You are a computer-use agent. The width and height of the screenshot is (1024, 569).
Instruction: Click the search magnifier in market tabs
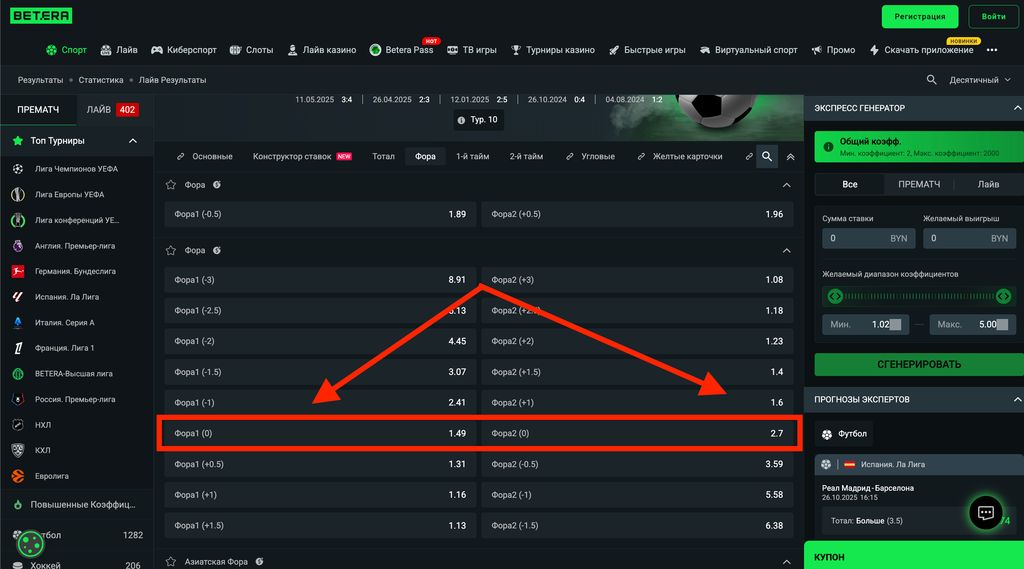(767, 157)
